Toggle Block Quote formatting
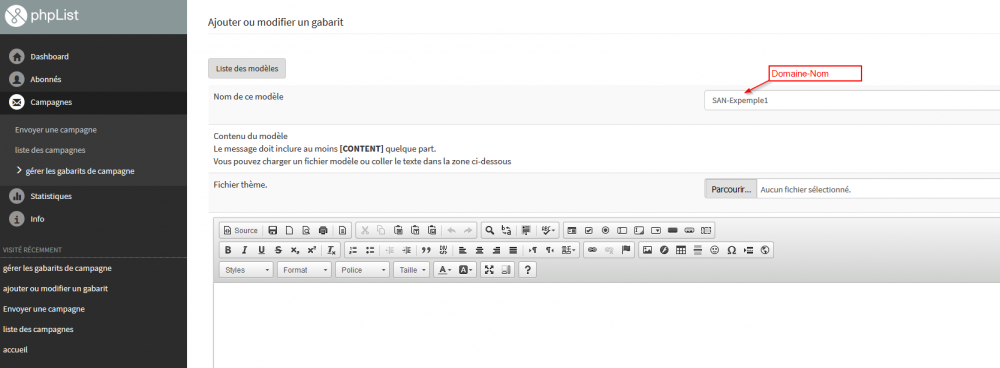Screen dimensions: 1000x368 pos(426,250)
